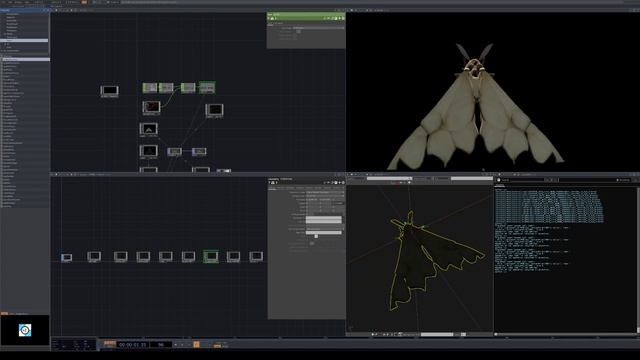Select the black-preview node right of the green chain
Image resolution: width=640 pixels, height=360 pixels.
click(214, 110)
